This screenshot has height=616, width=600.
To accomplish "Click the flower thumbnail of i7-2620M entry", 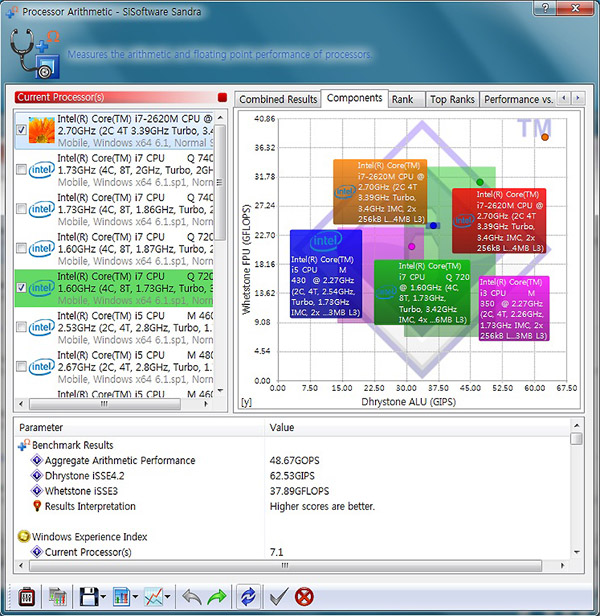I will coord(42,130).
